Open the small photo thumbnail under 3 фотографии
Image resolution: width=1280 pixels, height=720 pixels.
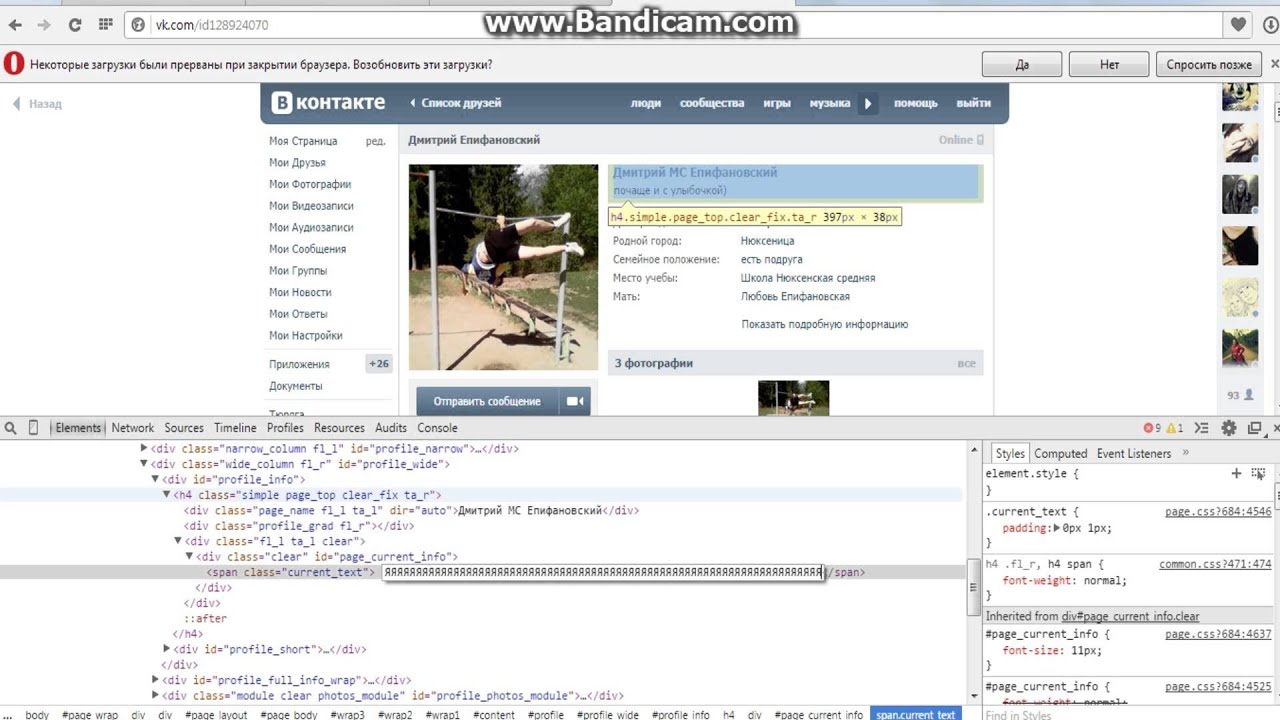coord(793,398)
